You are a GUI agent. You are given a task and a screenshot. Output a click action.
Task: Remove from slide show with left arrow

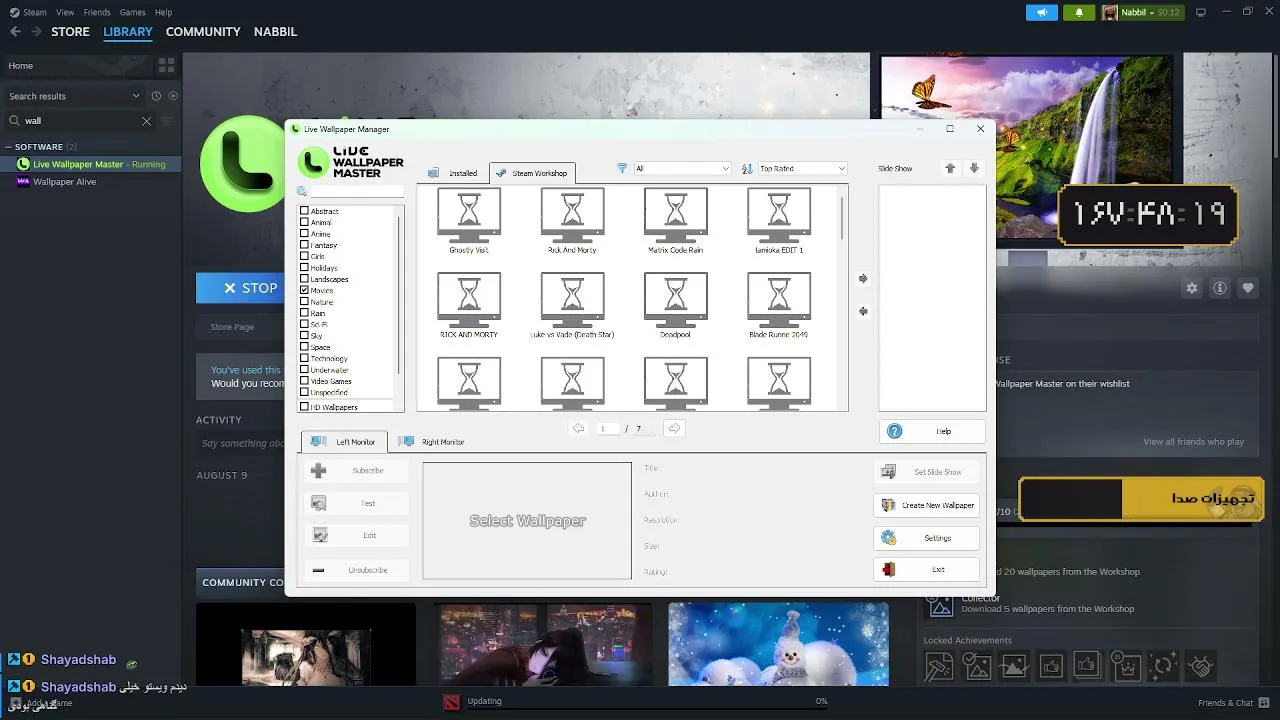(863, 311)
